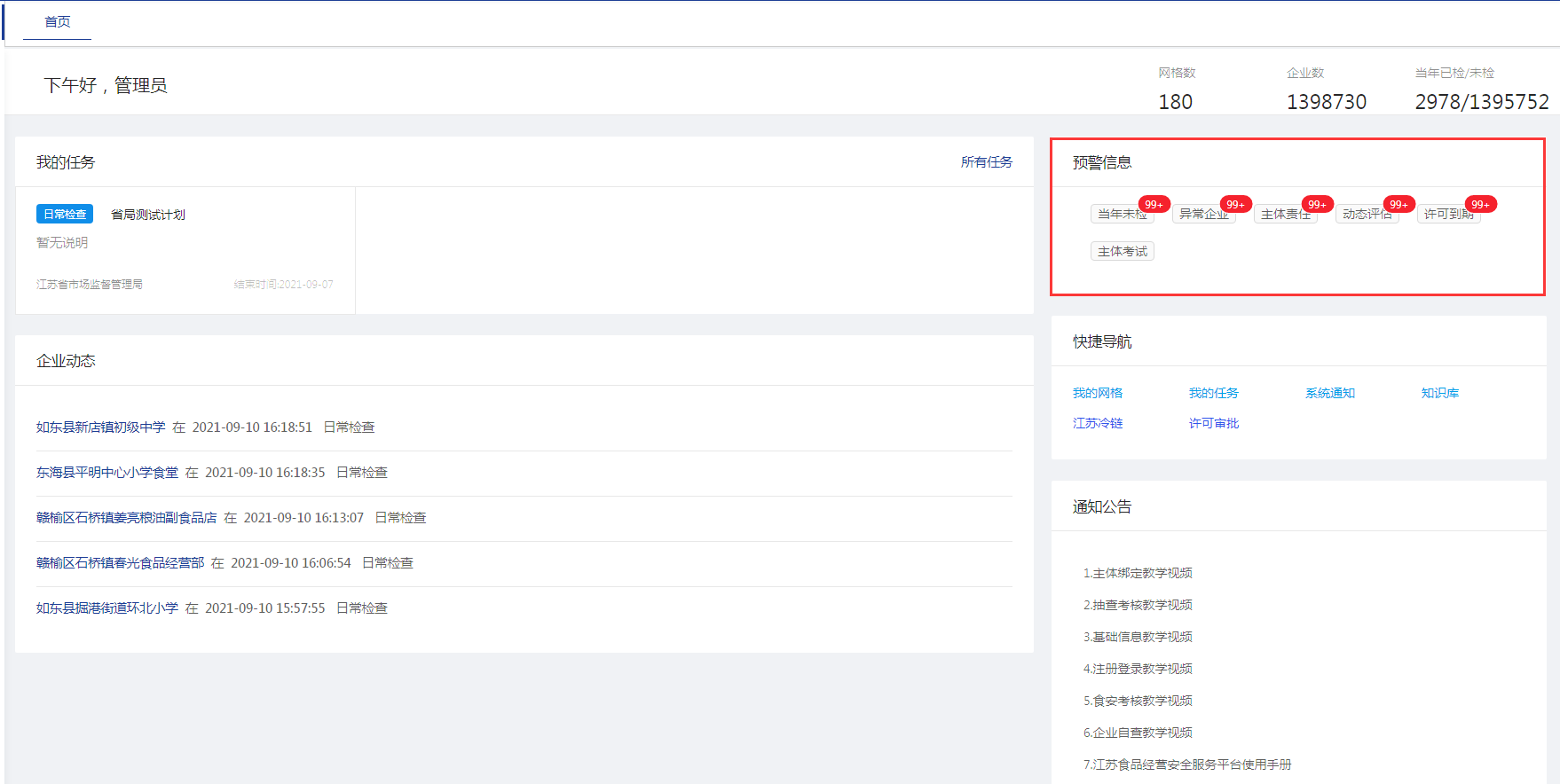Go to 我的网格 quick link
Viewport: 1560px width, 784px height.
coord(1098,394)
